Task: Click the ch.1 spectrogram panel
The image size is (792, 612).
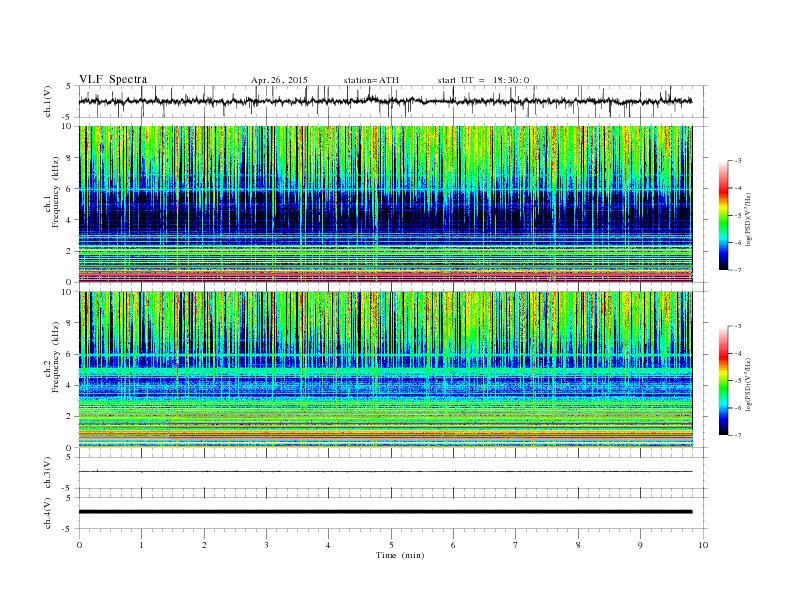Action: (385, 204)
